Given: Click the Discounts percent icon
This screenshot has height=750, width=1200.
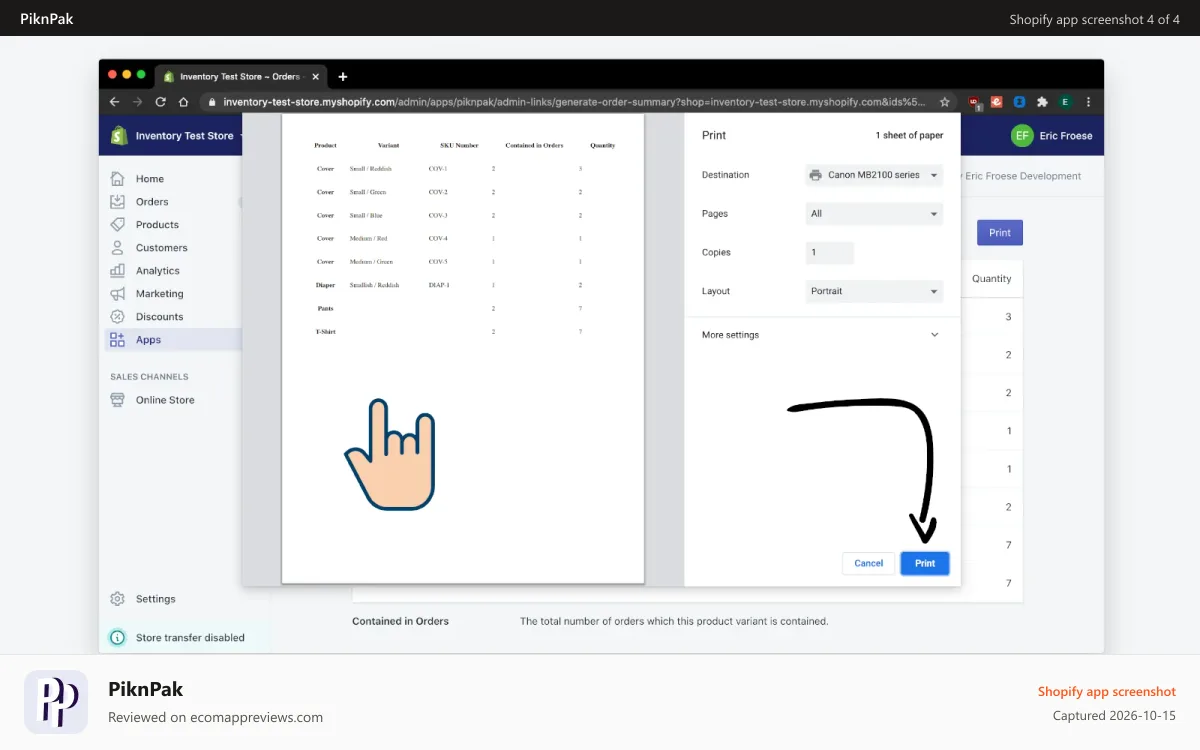Looking at the screenshot, I should (x=117, y=316).
